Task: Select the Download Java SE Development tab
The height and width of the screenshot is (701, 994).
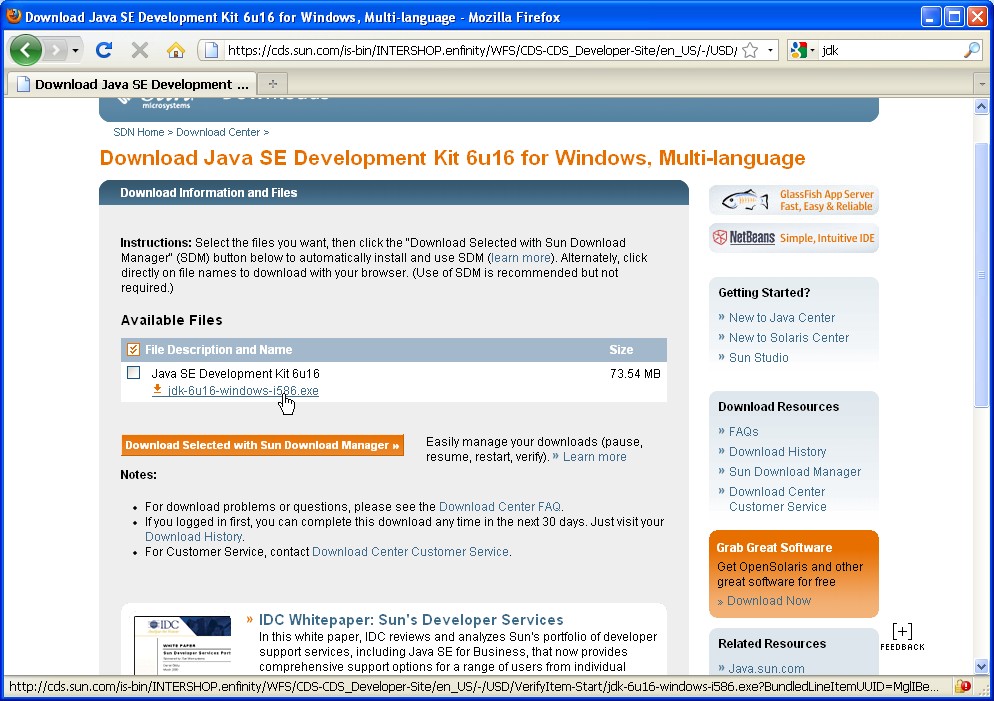Action: click(x=130, y=84)
